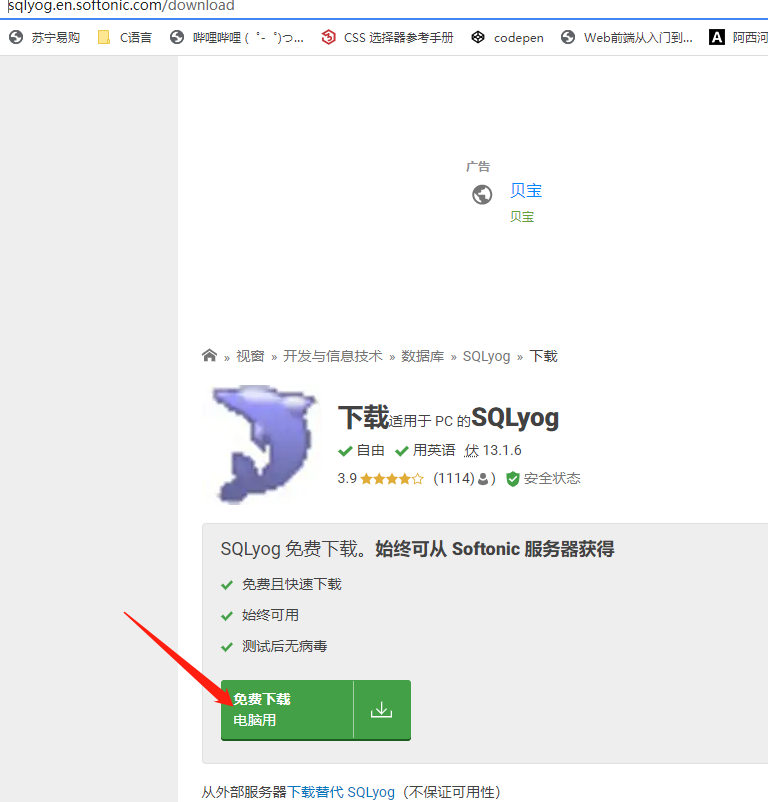Screen dimensions: 768x802
Task: Open 下载替代 SQLyog external link
Action: coord(341,792)
